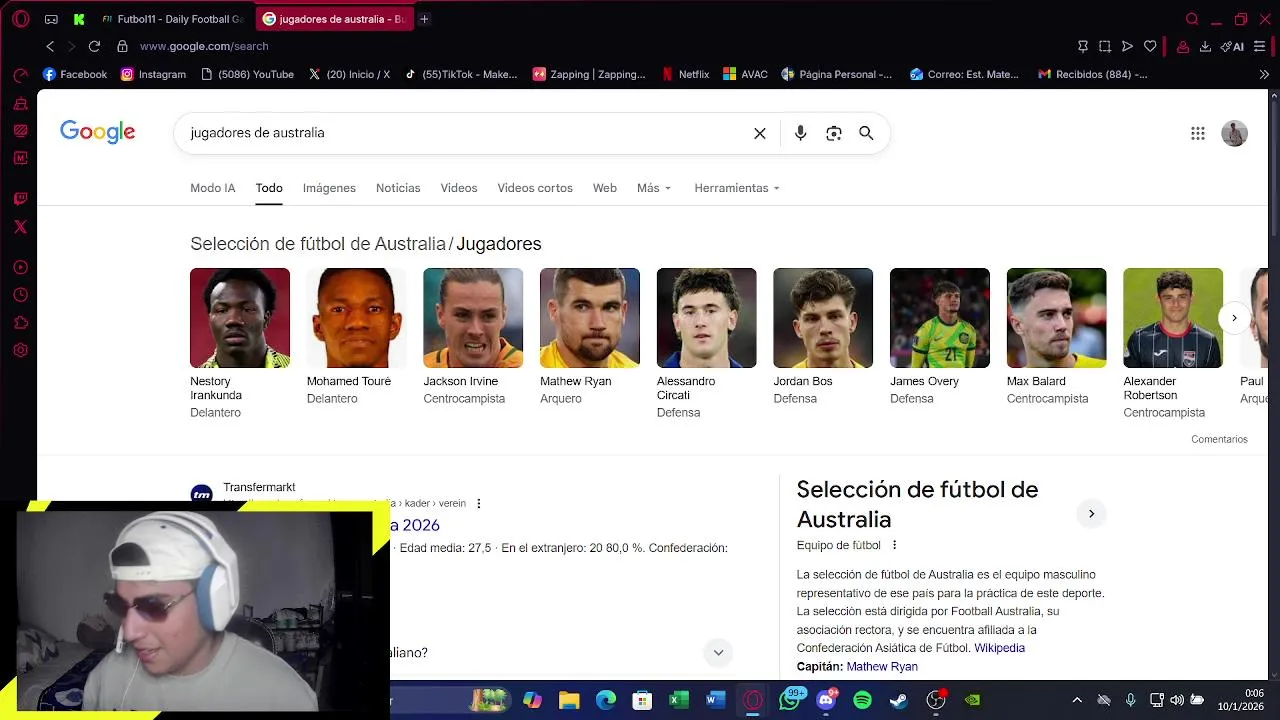Start voice search with the microphone icon
This screenshot has width=1280, height=720.
click(800, 133)
